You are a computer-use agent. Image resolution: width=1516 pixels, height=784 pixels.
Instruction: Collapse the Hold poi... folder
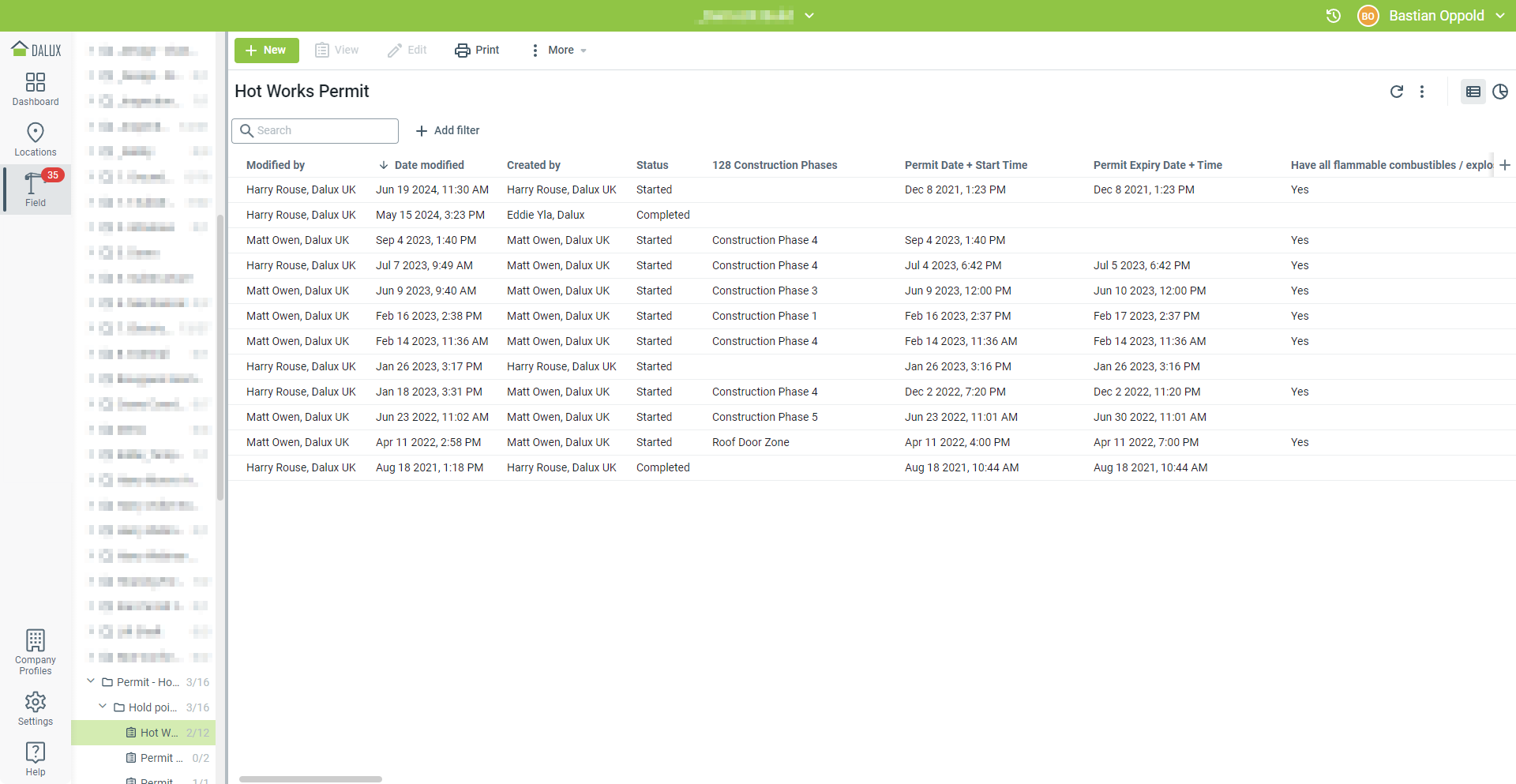[103, 707]
